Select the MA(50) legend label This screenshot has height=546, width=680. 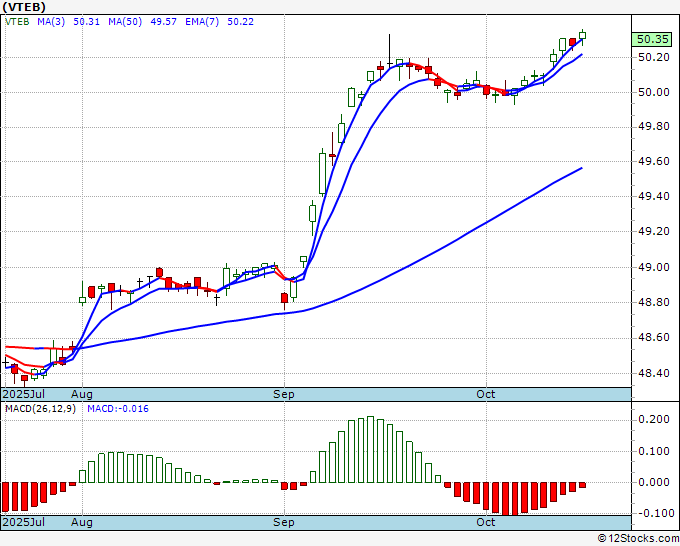point(125,22)
